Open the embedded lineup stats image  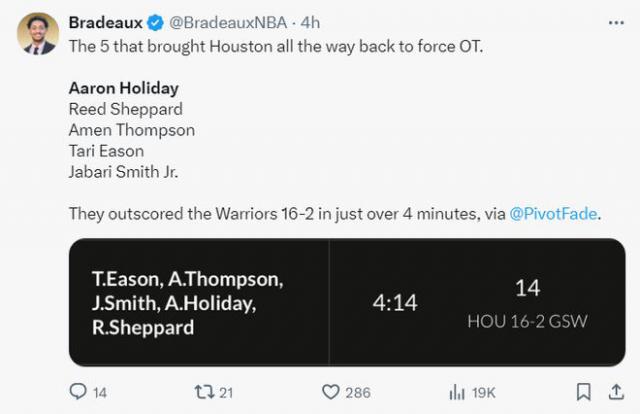coord(347,302)
